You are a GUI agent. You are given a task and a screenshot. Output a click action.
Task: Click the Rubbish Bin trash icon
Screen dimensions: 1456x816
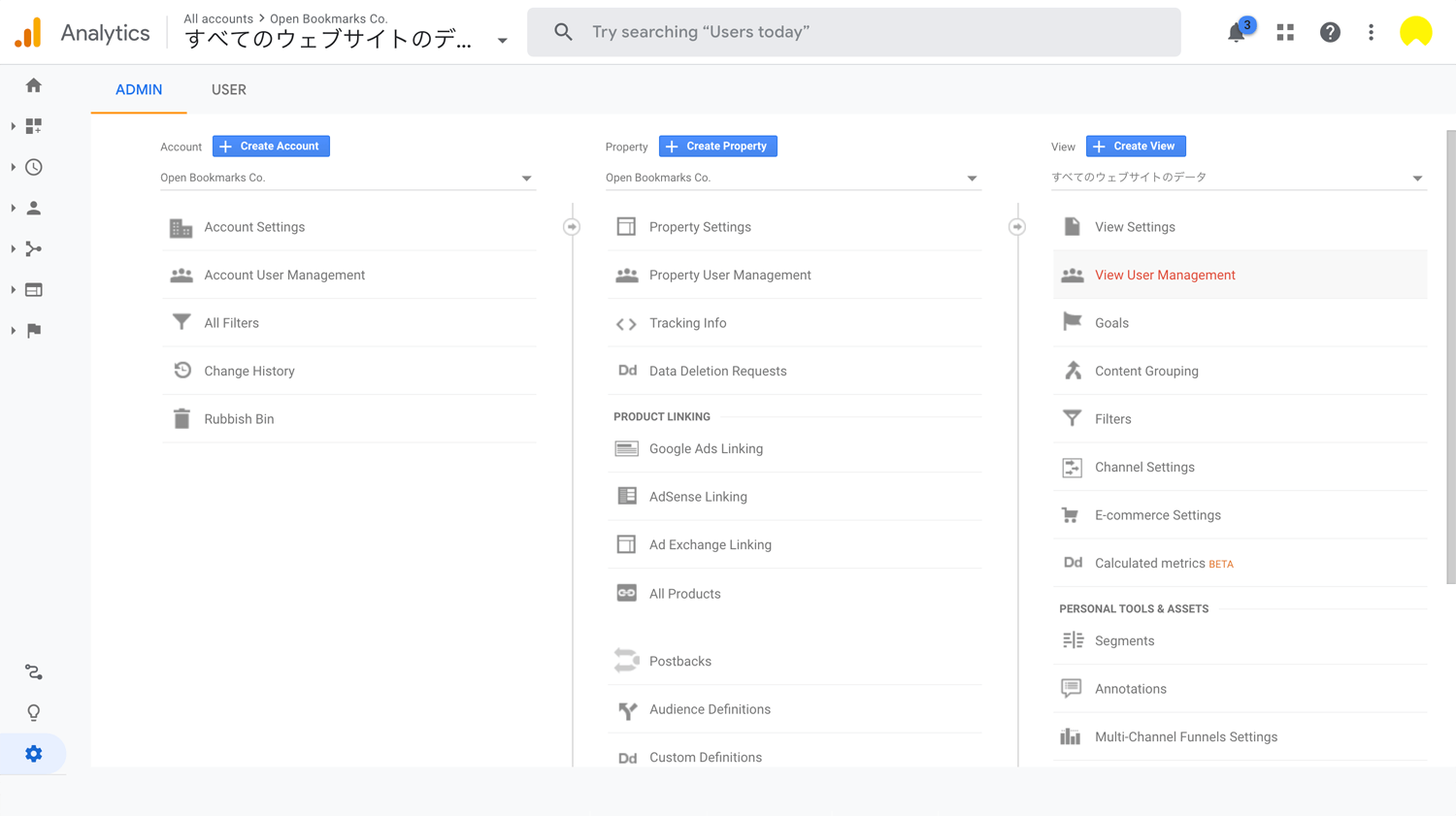coord(182,419)
